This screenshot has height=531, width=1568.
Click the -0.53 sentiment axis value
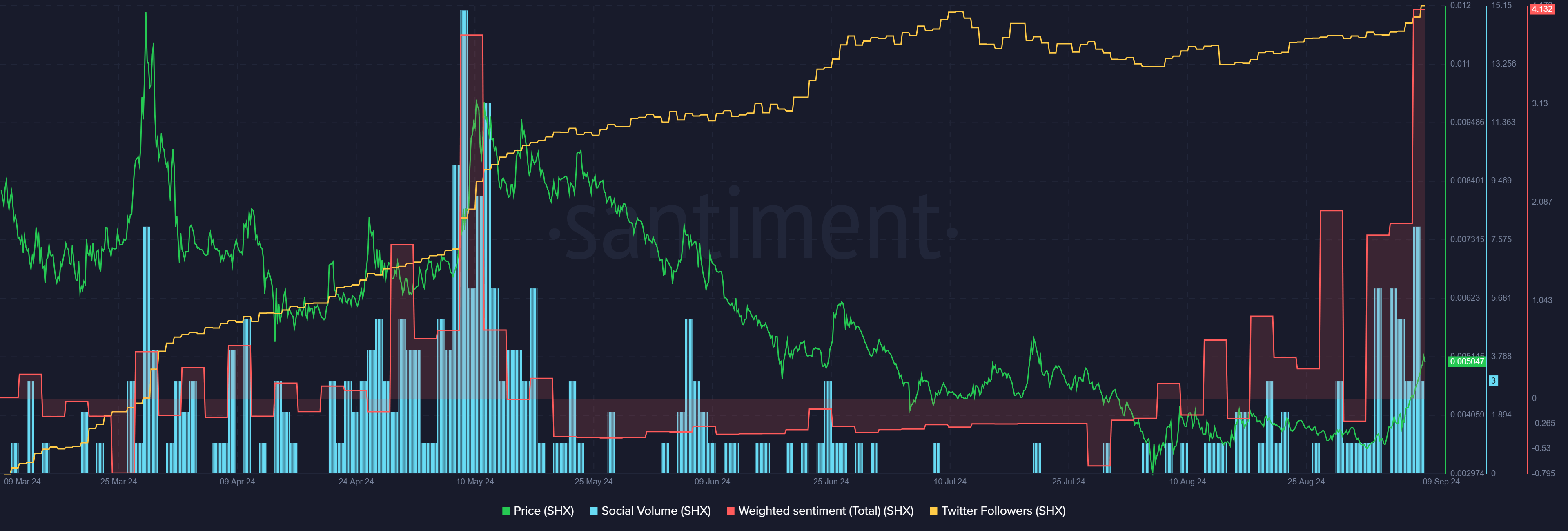pyautogui.click(x=1541, y=448)
